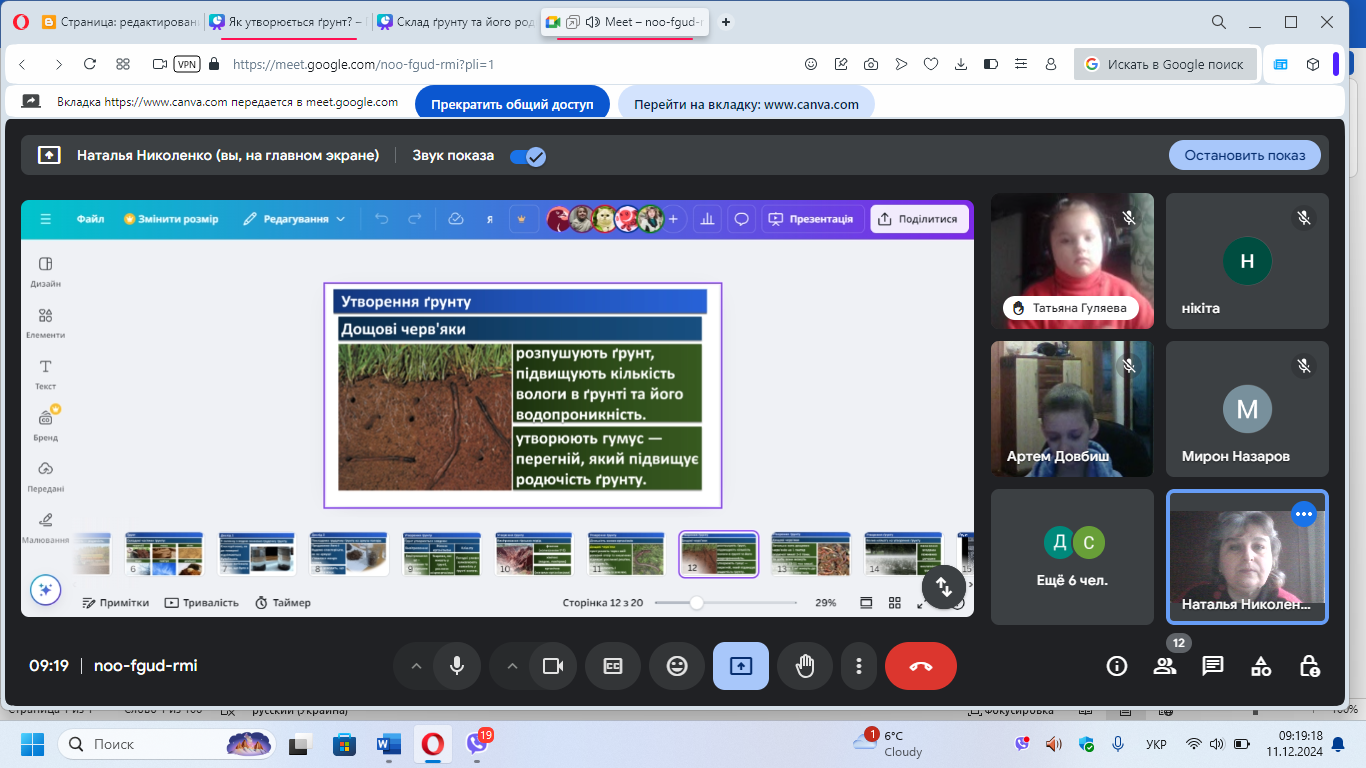The image size is (1366, 768).
Task: Open Дизайн panel in Canva sidebar
Action: (x=45, y=272)
